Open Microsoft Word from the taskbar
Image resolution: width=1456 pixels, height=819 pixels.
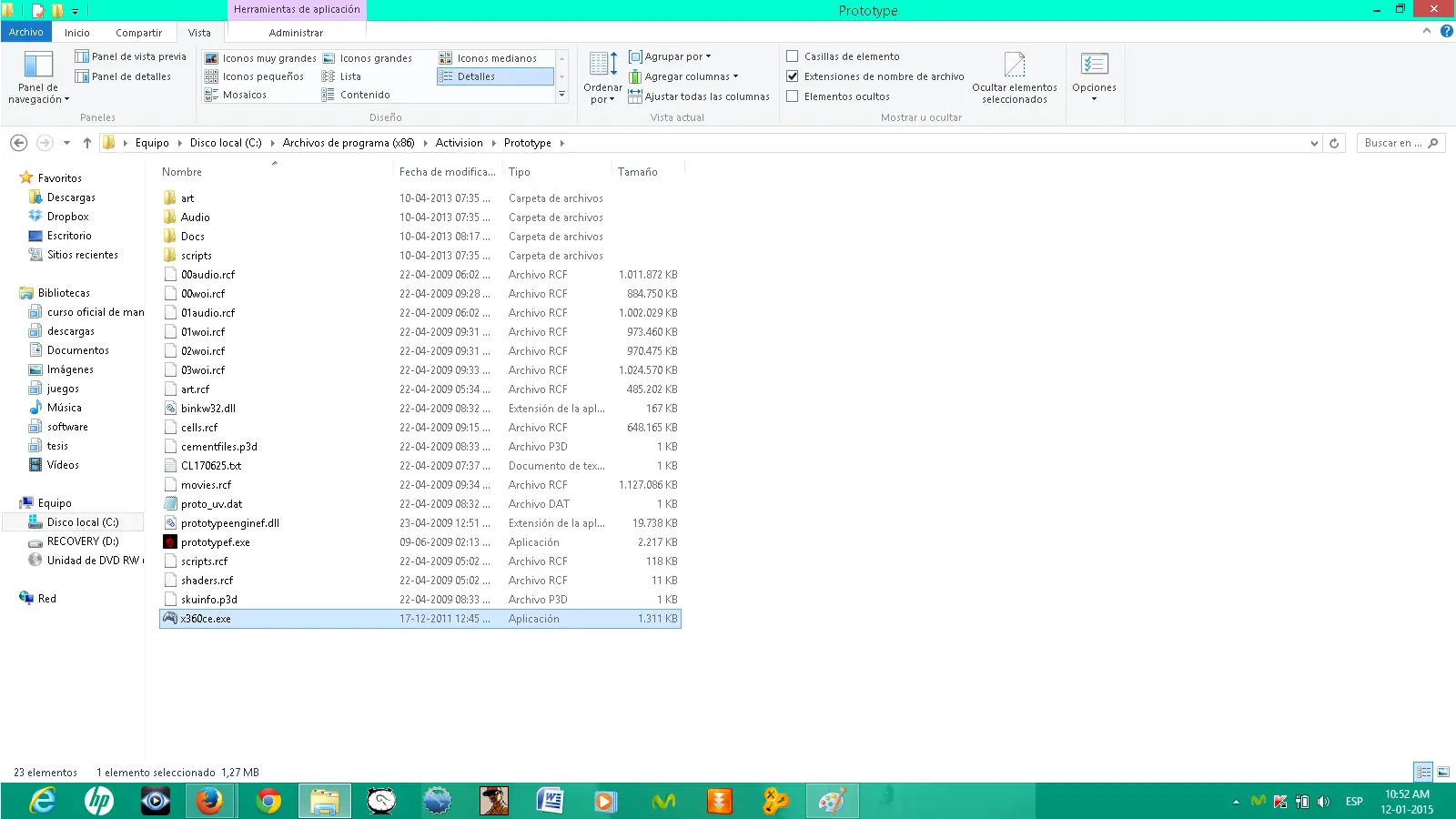(x=550, y=801)
